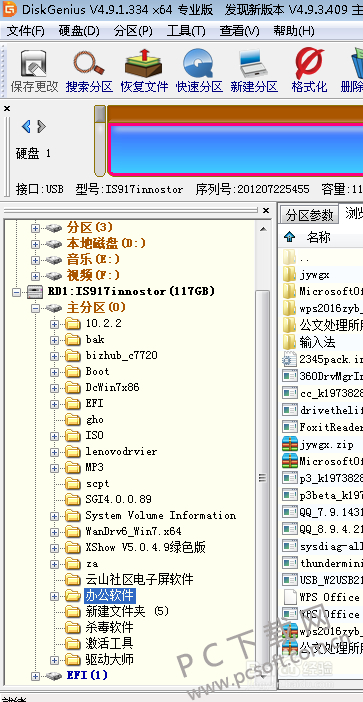This screenshot has width=363, height=702.
Task: Go to next disk with the right arrow
Action: (x=41, y=127)
